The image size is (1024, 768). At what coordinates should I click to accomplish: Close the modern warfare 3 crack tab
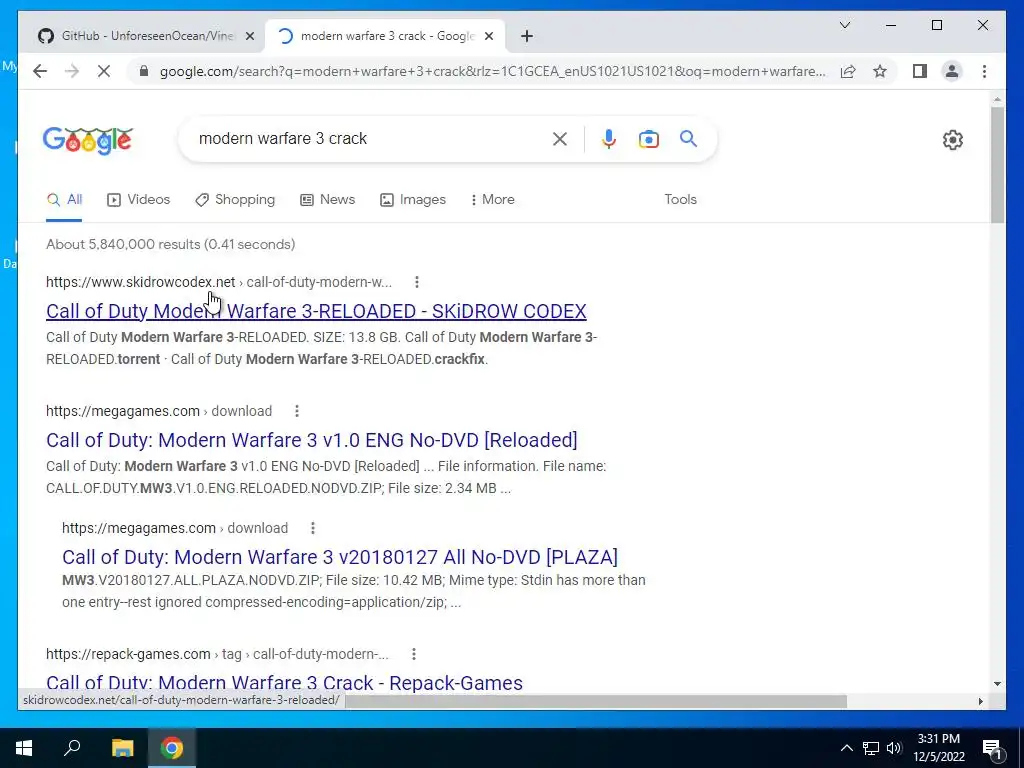(488, 36)
